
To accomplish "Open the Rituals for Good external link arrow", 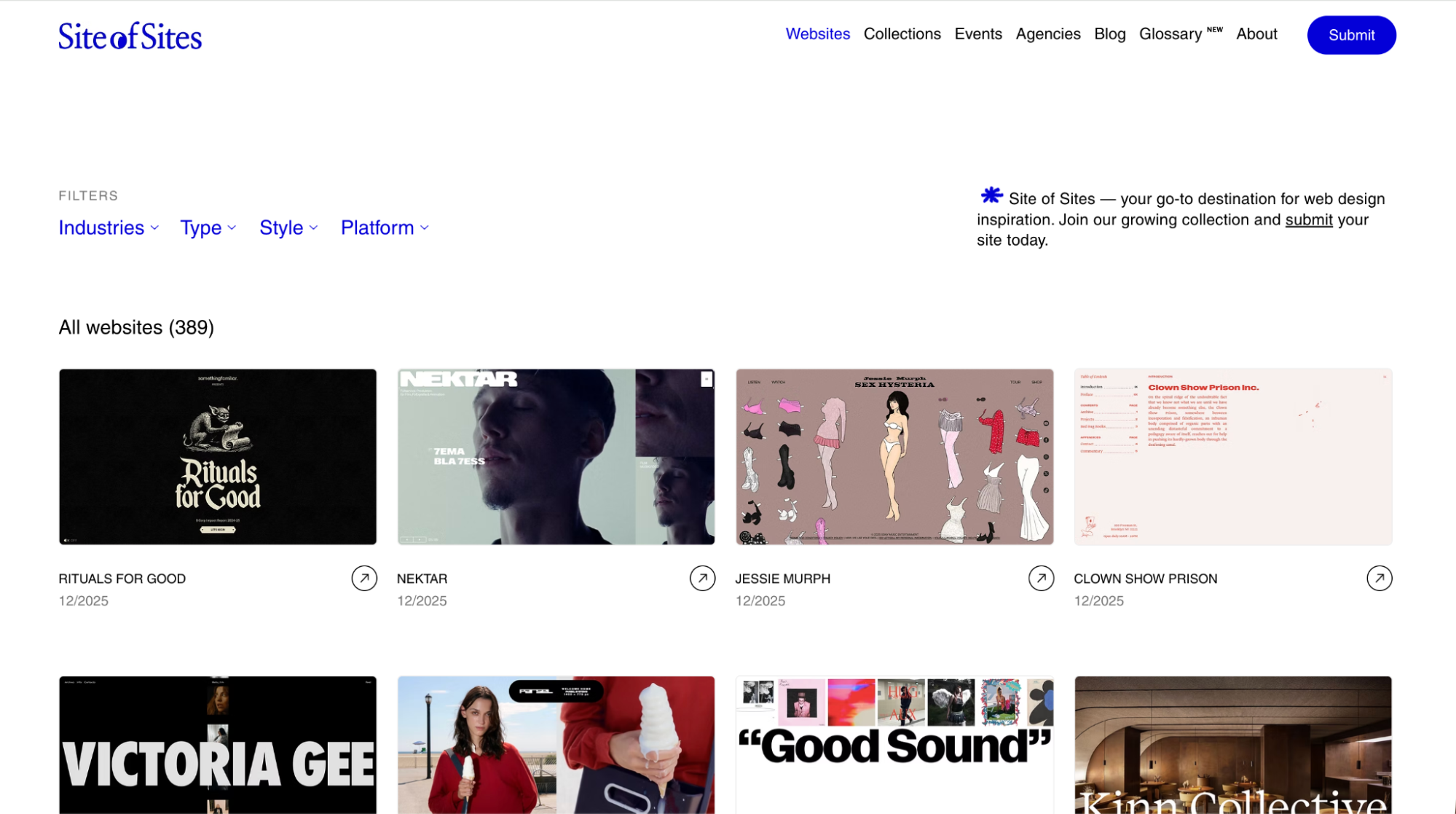I will click(x=363, y=578).
